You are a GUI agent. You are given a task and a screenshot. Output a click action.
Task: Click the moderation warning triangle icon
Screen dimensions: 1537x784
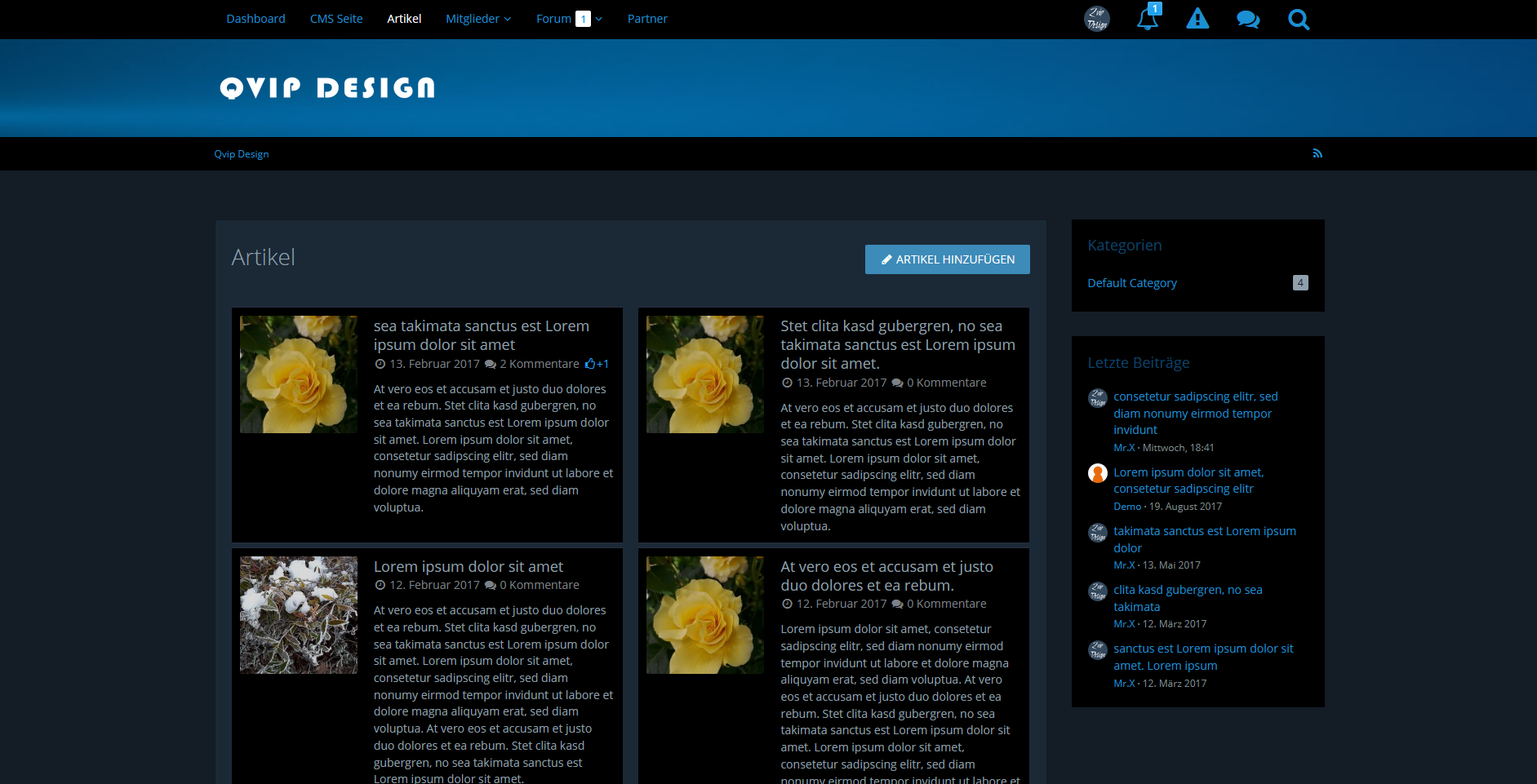1197,19
